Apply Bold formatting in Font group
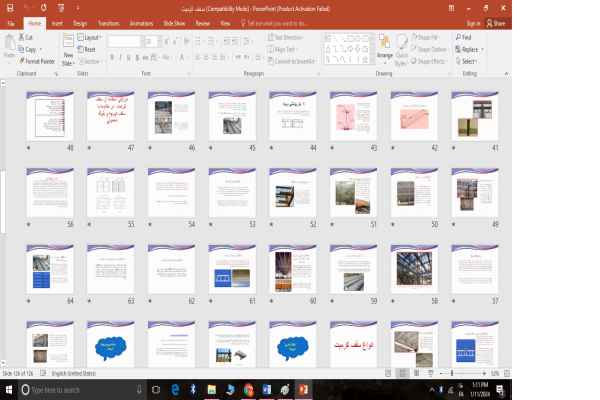This screenshot has height=400, width=600. [x=112, y=57]
